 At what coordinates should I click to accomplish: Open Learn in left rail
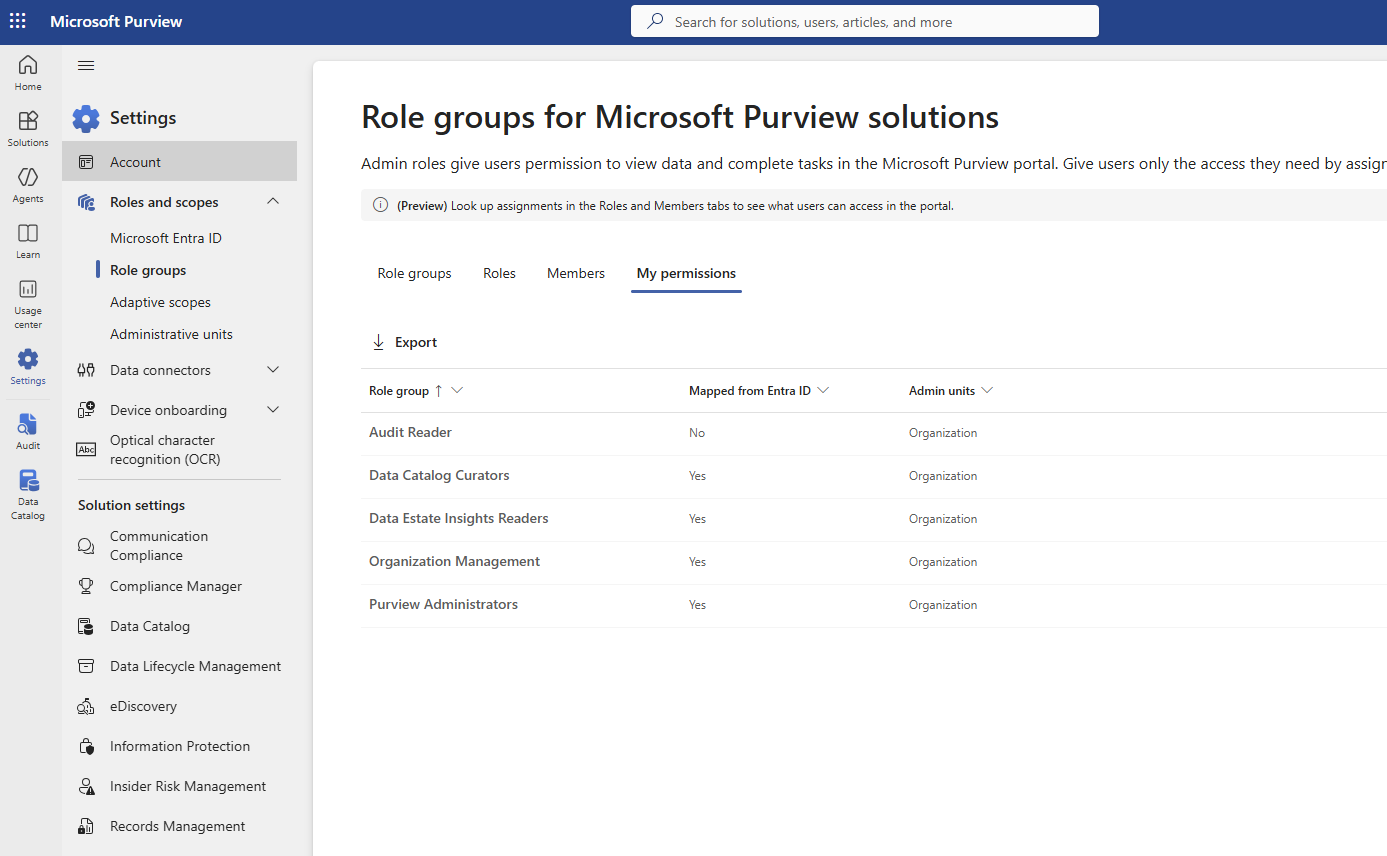tap(28, 241)
